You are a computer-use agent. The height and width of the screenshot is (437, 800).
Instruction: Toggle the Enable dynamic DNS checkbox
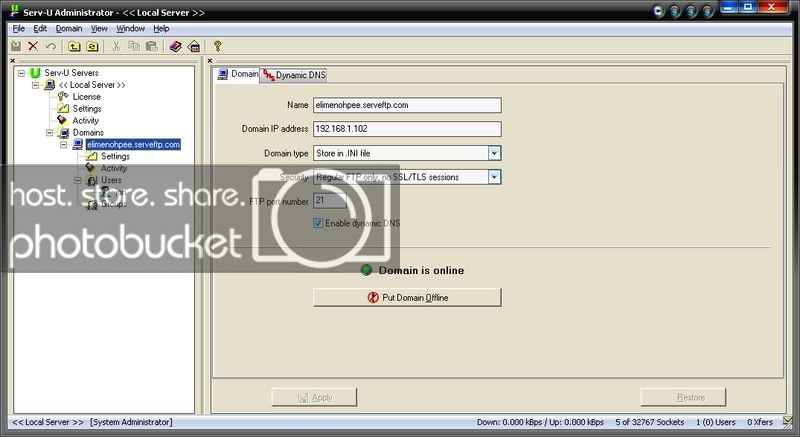318,223
